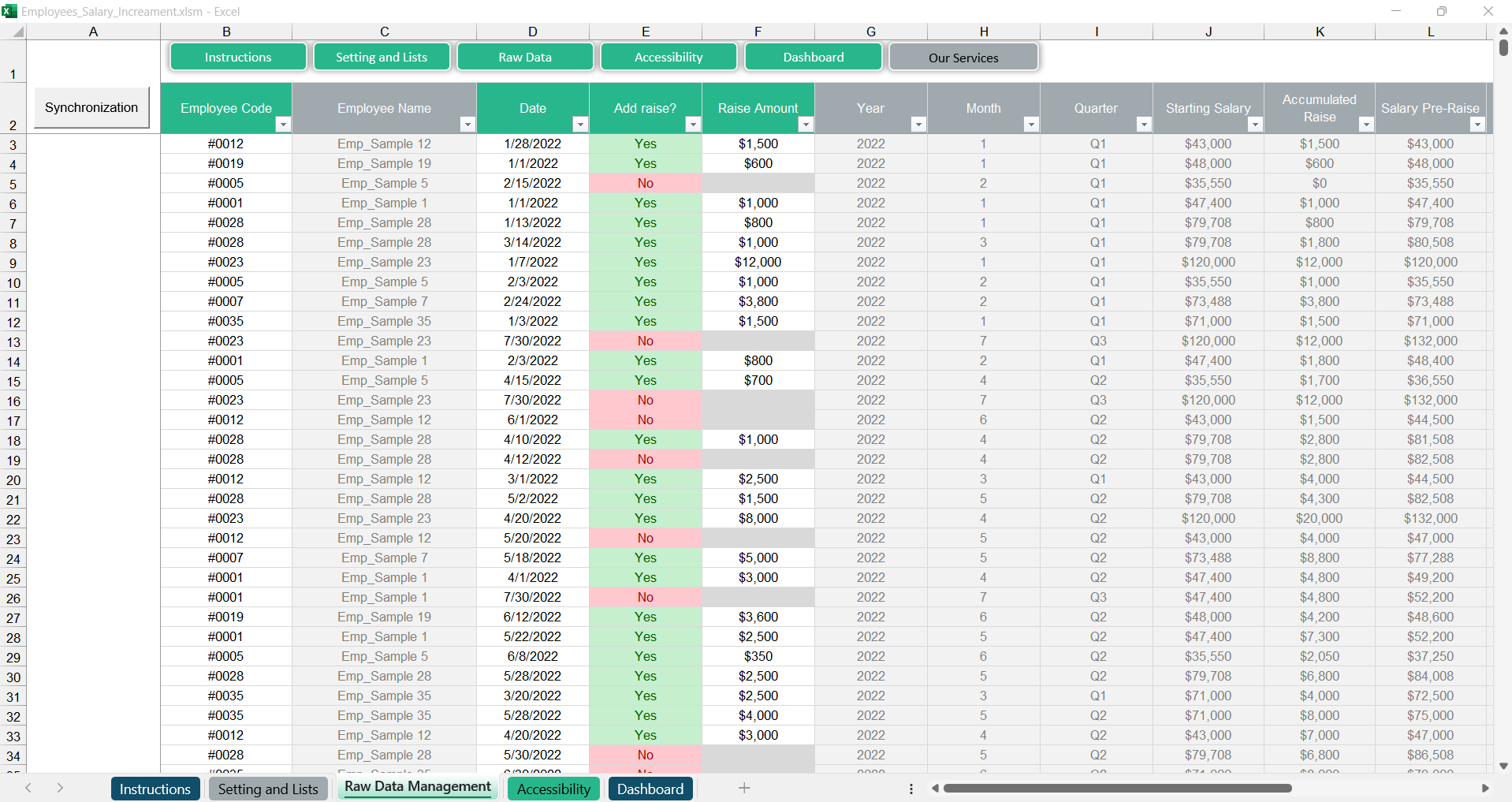This screenshot has width=1512, height=802.
Task: Click the green Accessibility navigation button
Action: tap(668, 58)
